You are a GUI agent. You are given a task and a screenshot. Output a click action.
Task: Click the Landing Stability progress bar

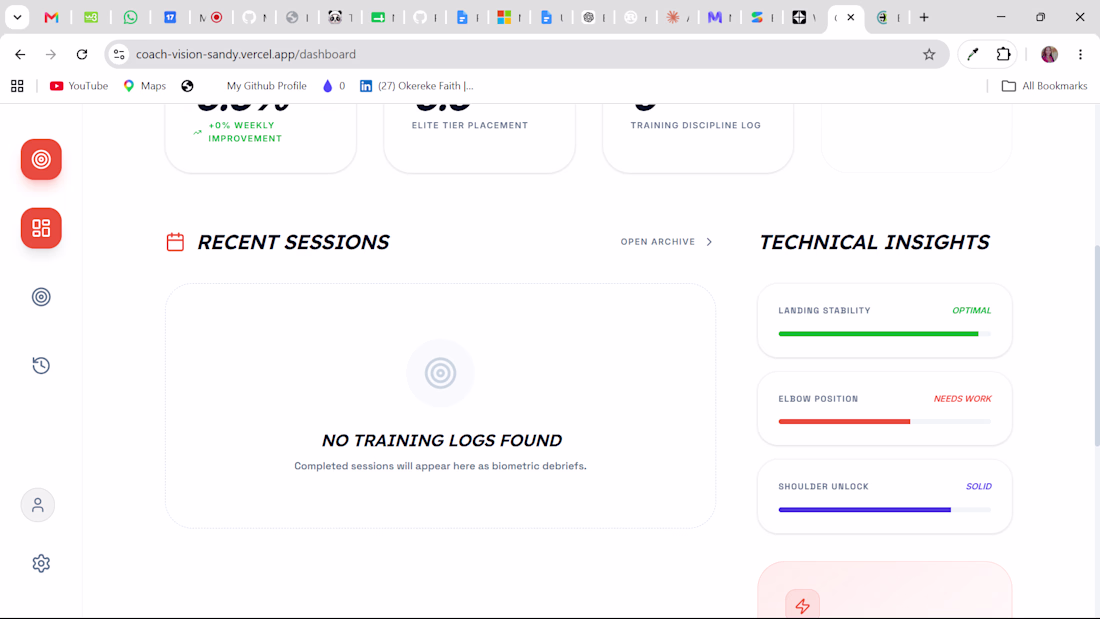[x=885, y=334]
